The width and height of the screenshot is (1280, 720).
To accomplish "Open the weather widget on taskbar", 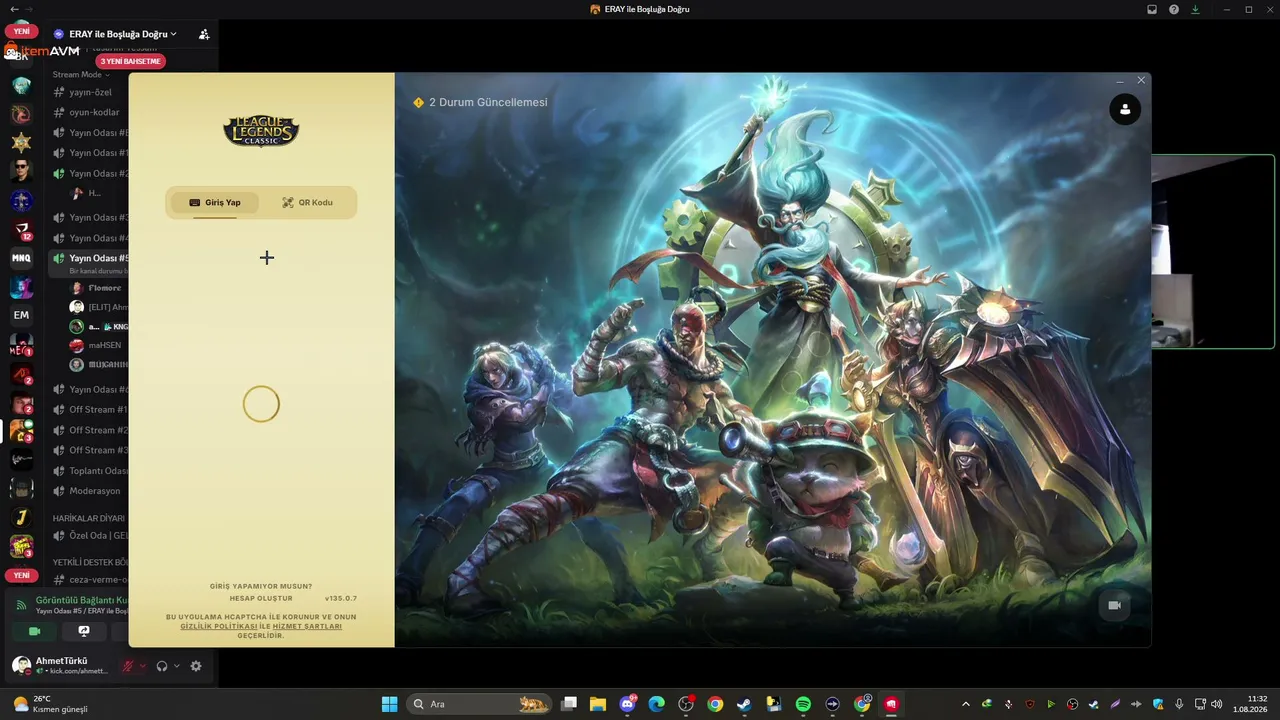I will tap(50, 704).
